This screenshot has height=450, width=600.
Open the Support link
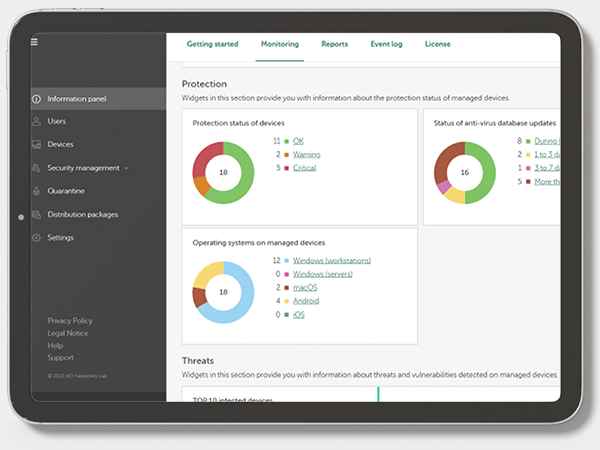[x=60, y=358]
